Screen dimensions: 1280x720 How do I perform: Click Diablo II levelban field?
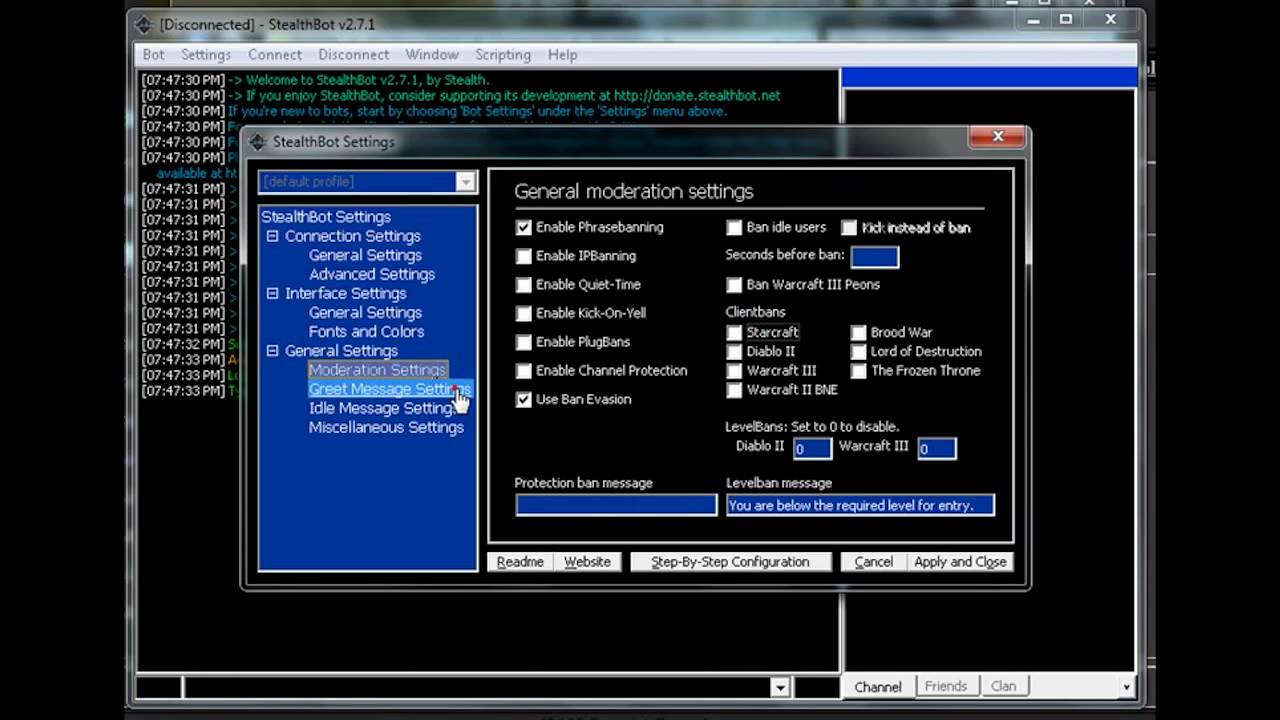click(x=812, y=449)
